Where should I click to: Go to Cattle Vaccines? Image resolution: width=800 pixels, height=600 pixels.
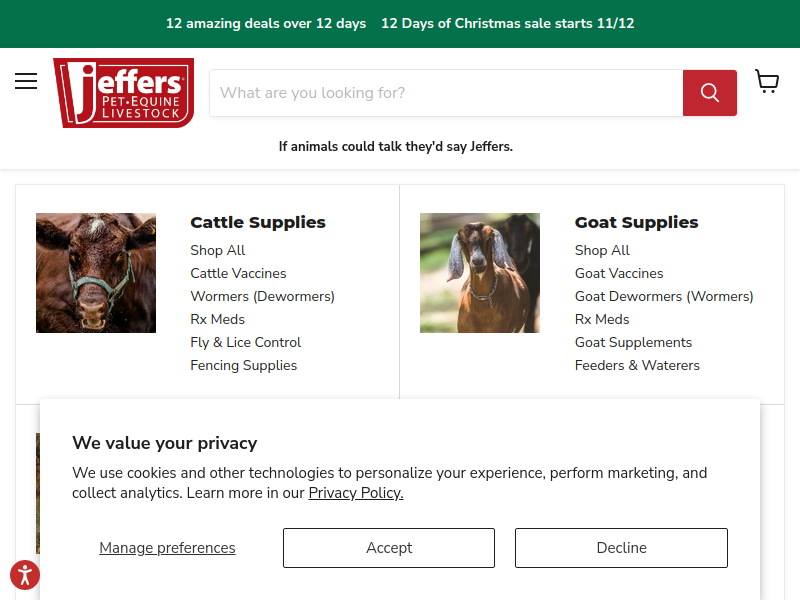[x=238, y=273]
